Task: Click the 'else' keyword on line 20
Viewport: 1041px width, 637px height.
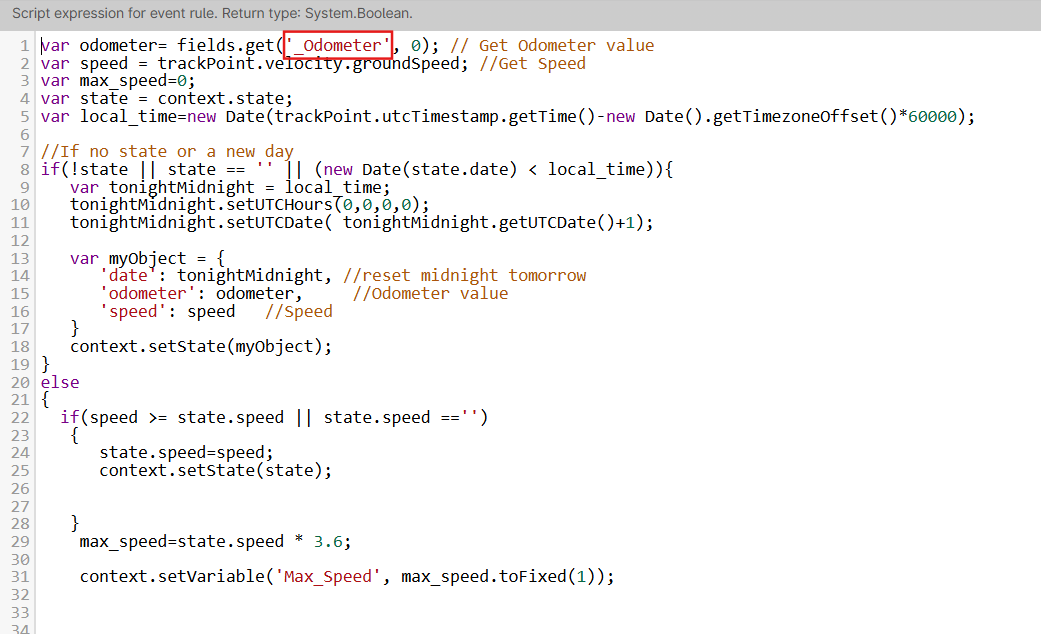Action: coord(60,382)
